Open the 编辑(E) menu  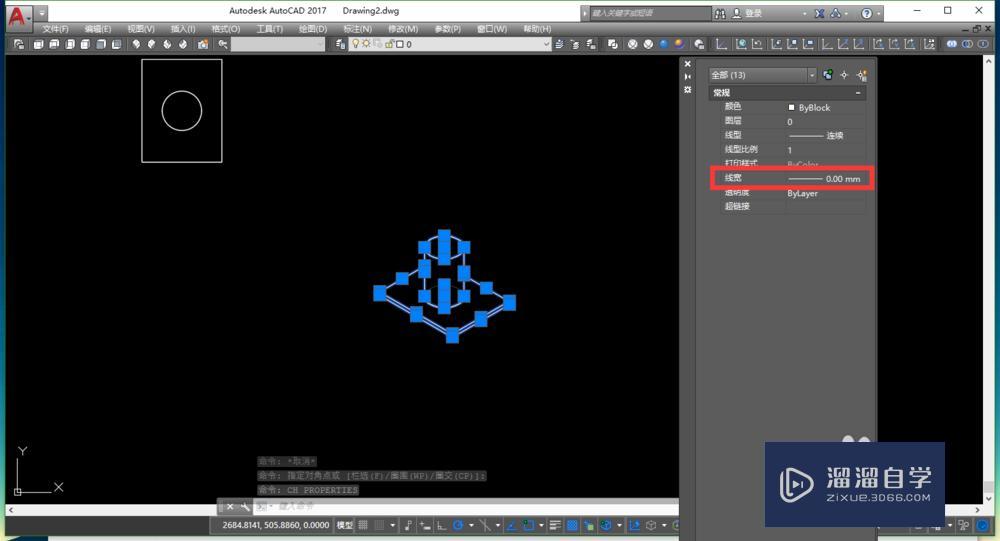pos(98,29)
